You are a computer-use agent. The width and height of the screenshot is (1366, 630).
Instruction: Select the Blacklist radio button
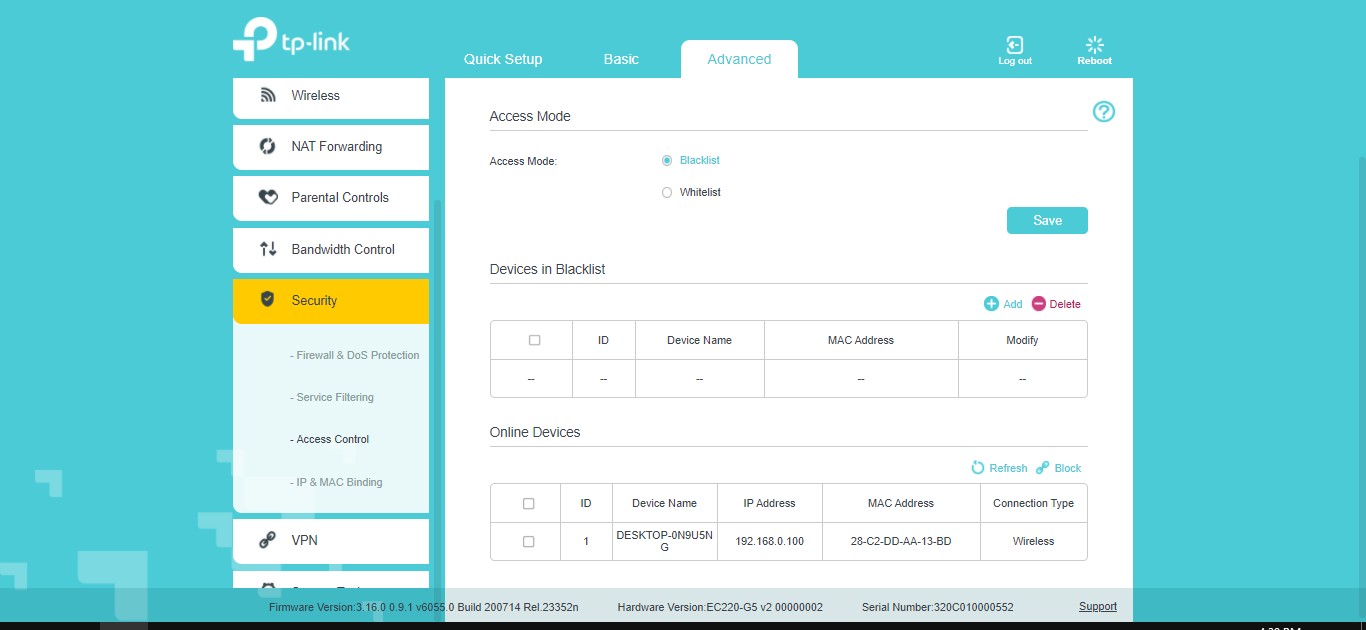pyautogui.click(x=667, y=160)
